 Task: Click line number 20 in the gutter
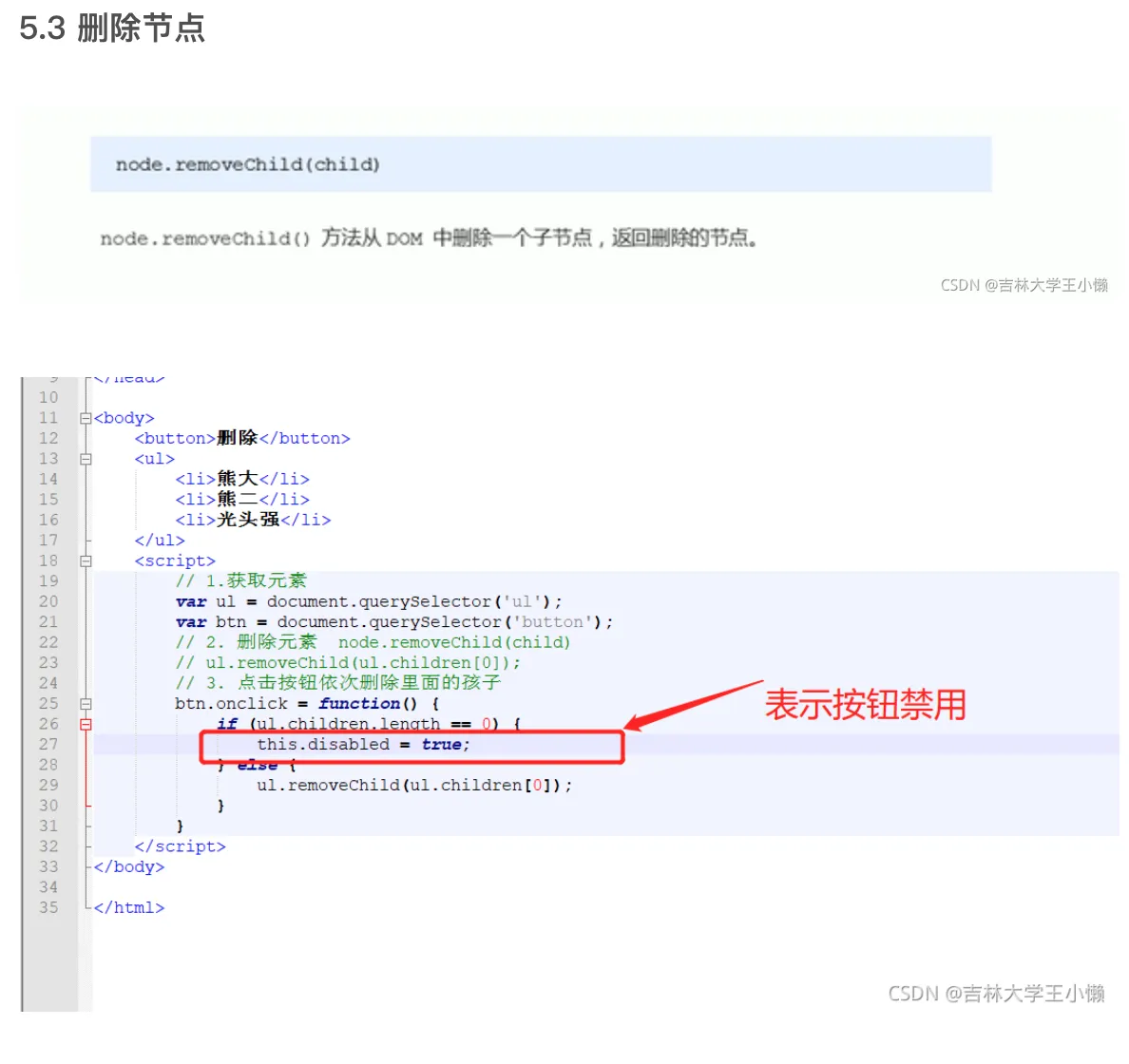tap(48, 600)
